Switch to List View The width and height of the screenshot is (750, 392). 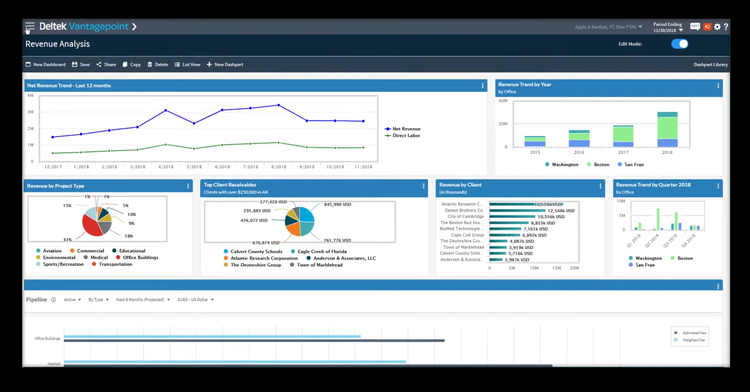tap(188, 65)
